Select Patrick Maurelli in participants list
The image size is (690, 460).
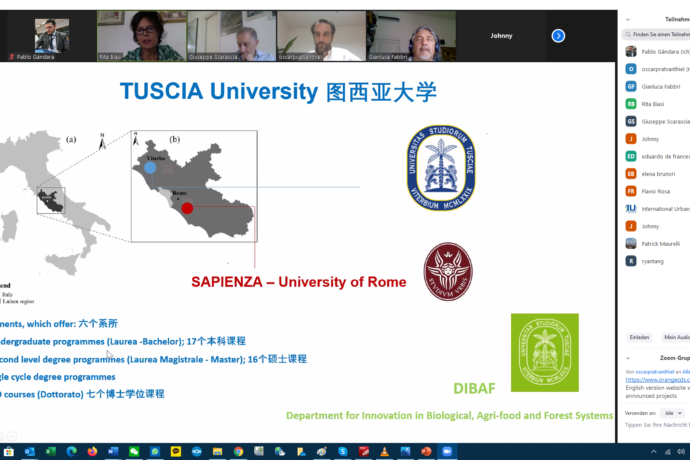[657, 244]
